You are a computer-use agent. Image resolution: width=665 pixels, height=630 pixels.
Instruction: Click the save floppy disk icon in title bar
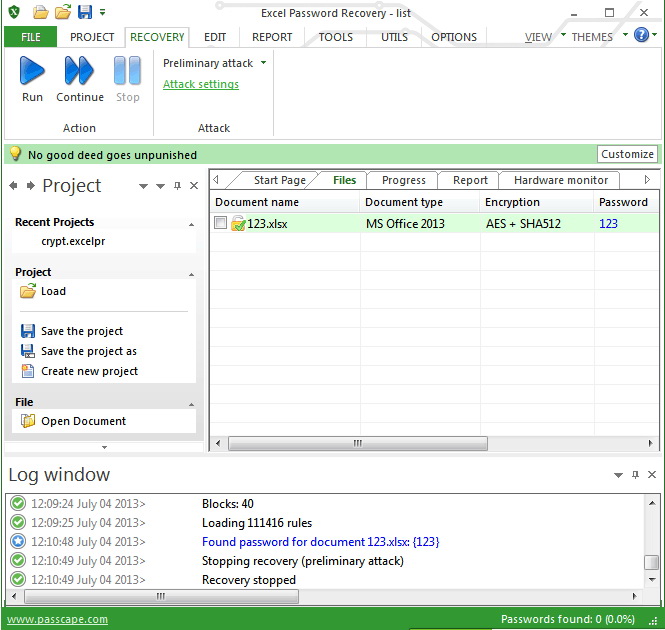(x=85, y=12)
